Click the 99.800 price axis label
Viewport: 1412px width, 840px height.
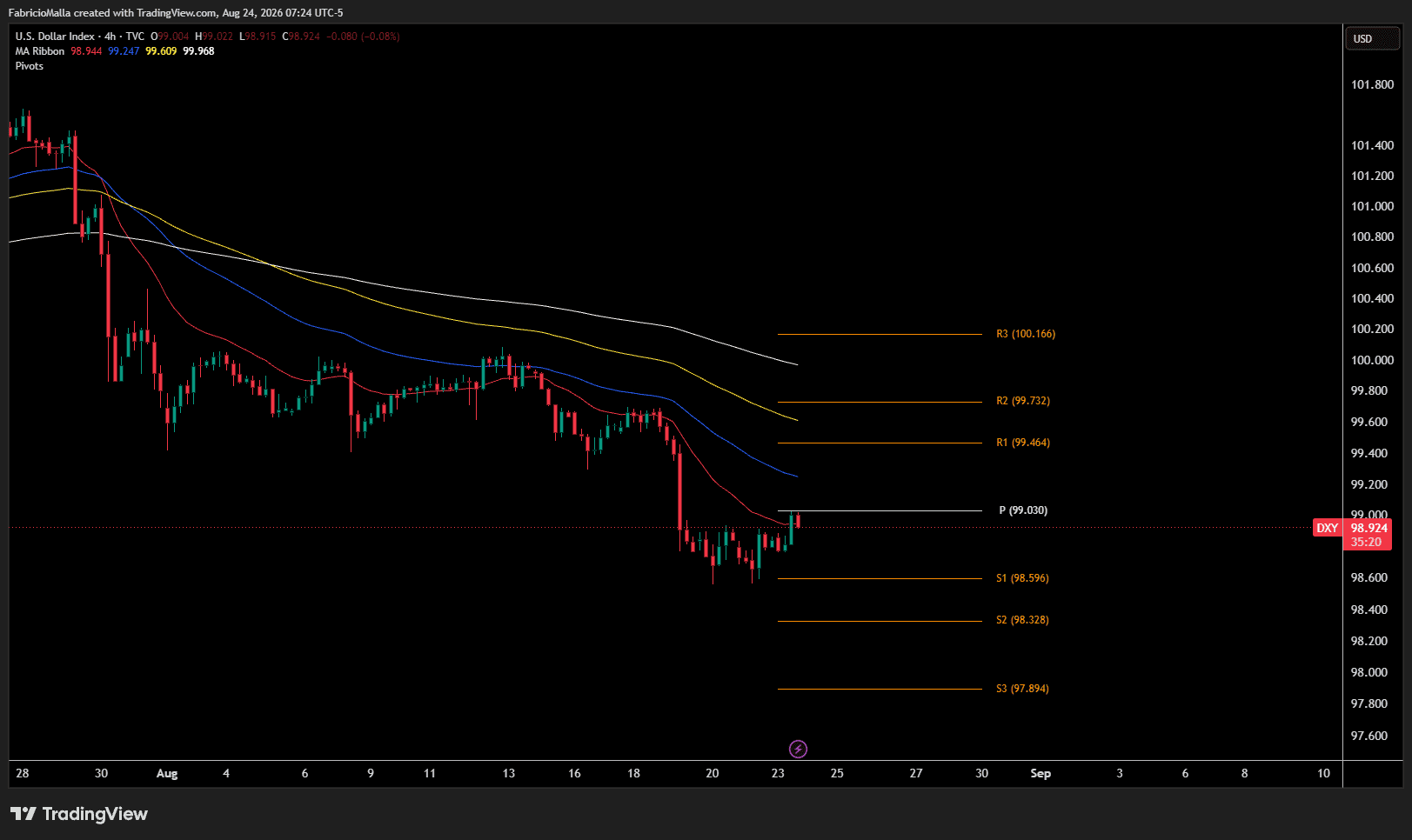tap(1369, 390)
